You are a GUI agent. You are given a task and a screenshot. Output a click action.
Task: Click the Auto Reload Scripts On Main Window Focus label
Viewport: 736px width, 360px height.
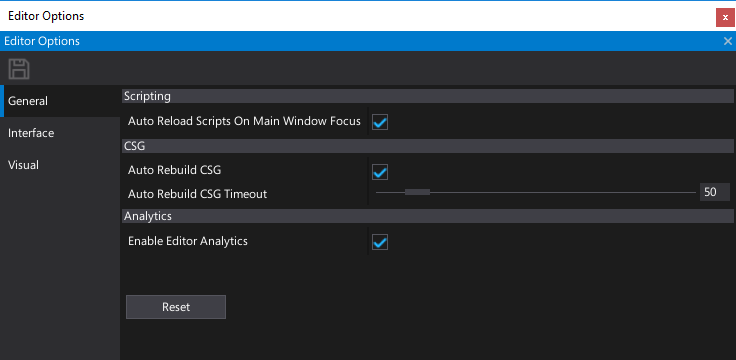coord(244,121)
